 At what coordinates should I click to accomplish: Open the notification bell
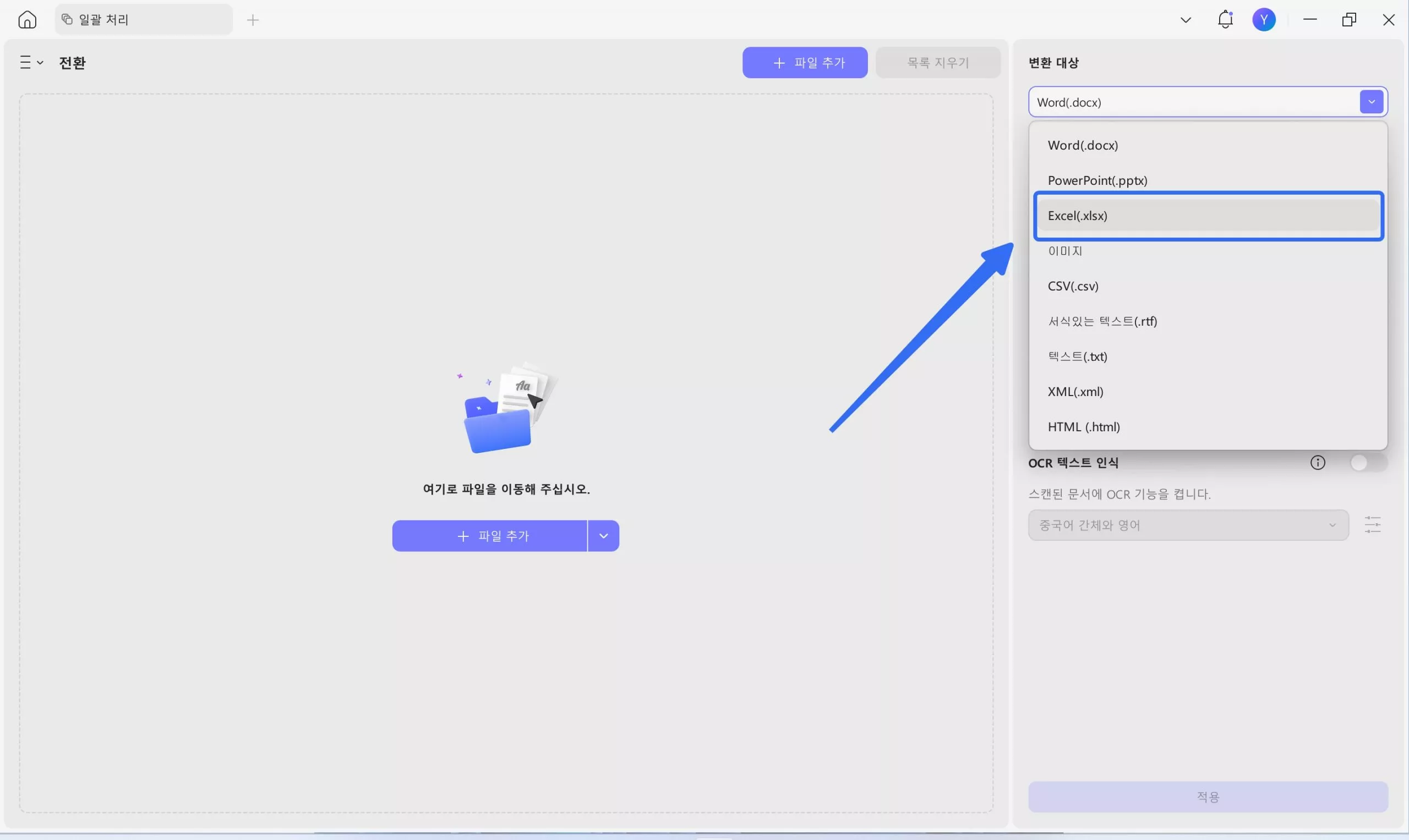(x=1225, y=20)
